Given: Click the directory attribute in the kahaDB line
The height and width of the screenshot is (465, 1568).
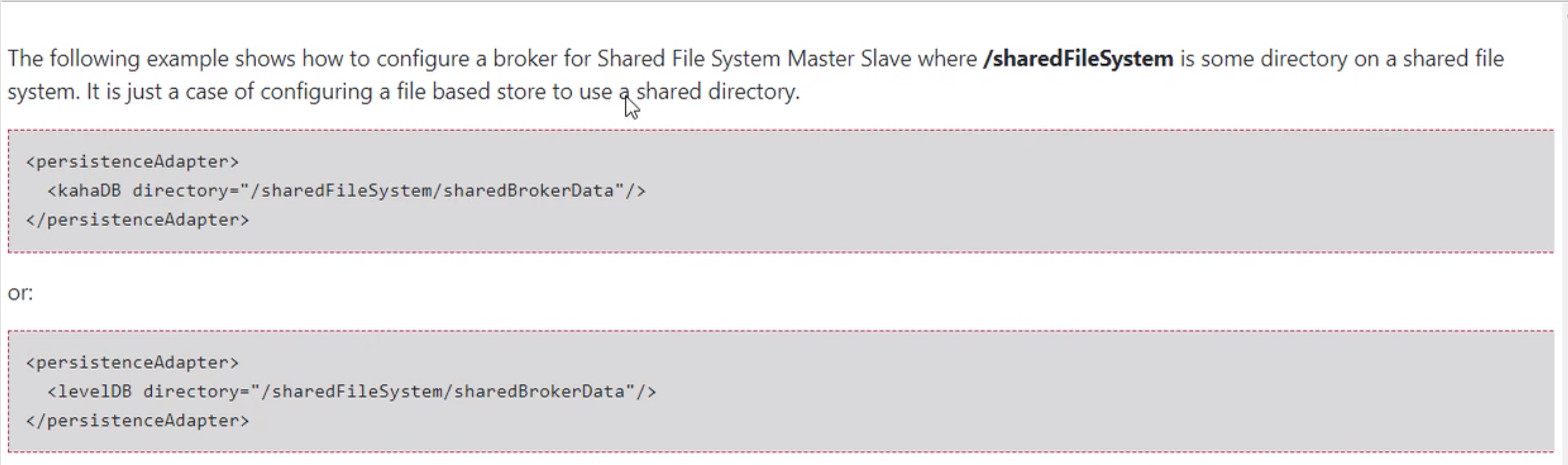Looking at the screenshot, I should pyautogui.click(x=180, y=191).
